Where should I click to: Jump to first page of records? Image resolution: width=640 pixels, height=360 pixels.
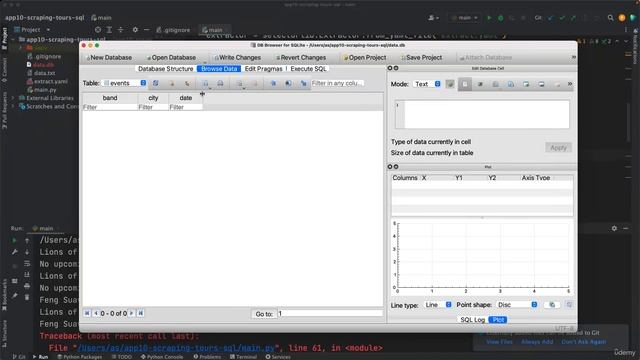point(87,313)
